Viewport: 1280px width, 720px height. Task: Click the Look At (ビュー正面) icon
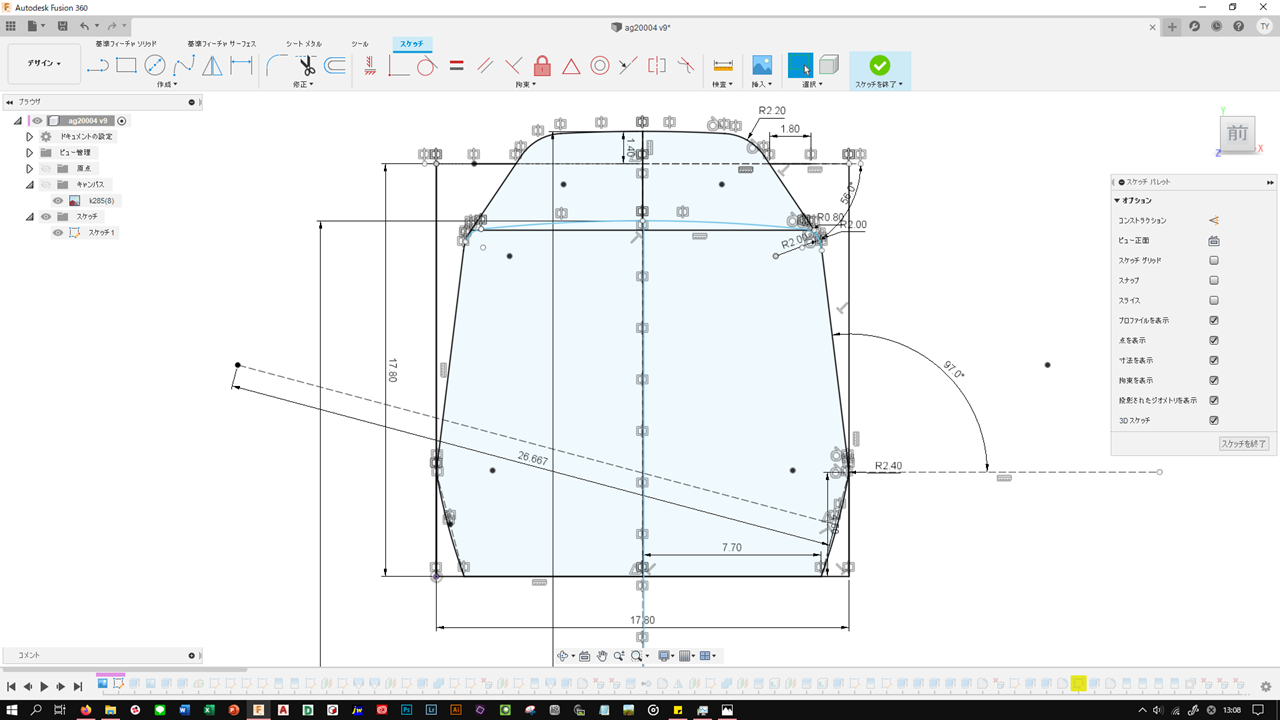1214,240
